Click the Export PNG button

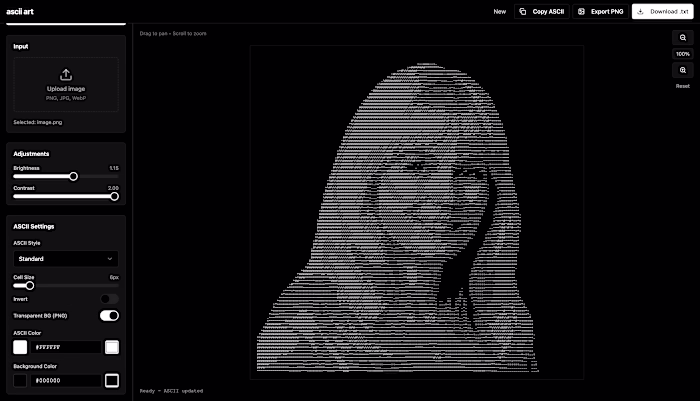[601, 12]
